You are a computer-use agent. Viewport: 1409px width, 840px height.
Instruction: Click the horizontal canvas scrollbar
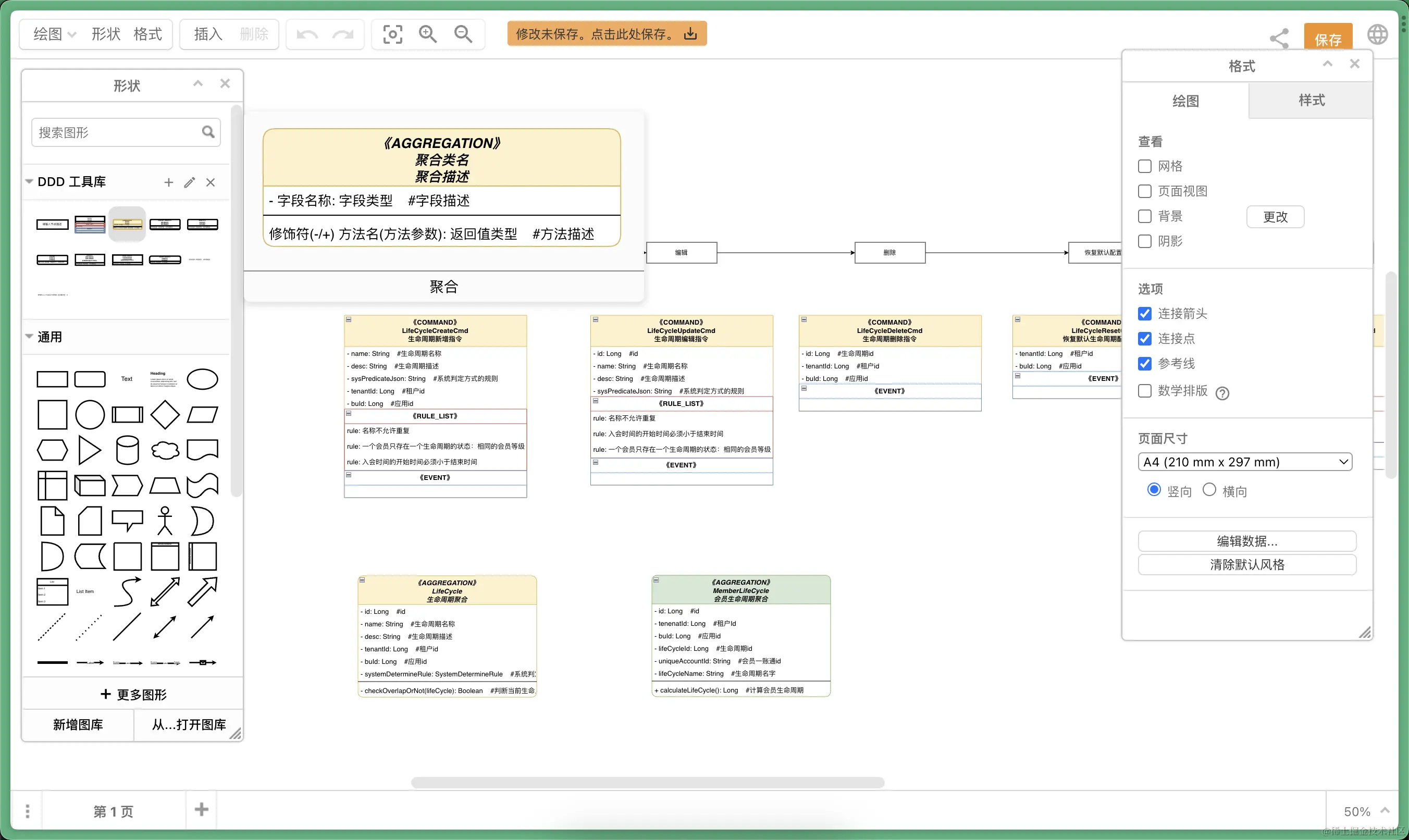click(647, 783)
